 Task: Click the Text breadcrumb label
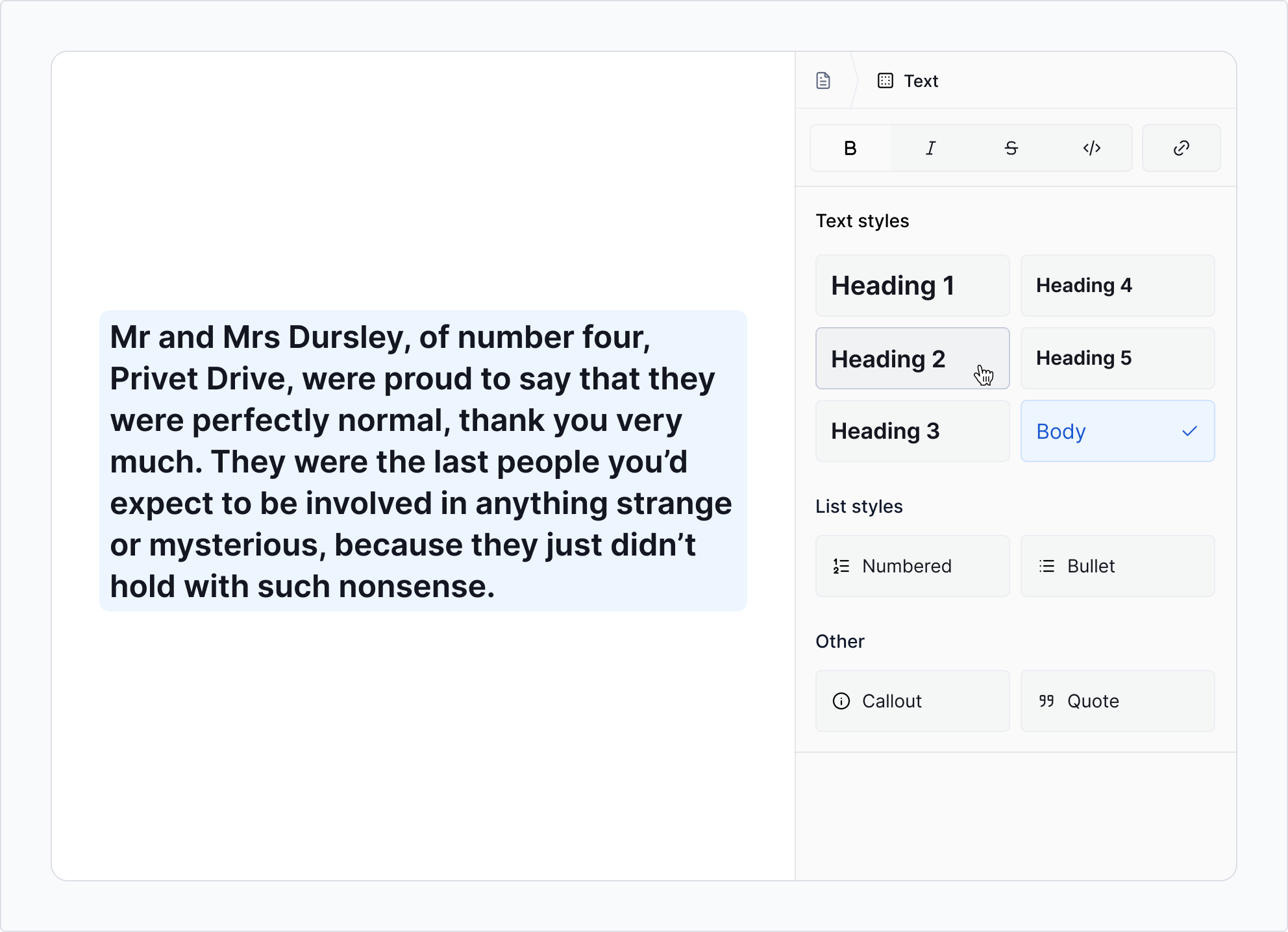click(921, 81)
